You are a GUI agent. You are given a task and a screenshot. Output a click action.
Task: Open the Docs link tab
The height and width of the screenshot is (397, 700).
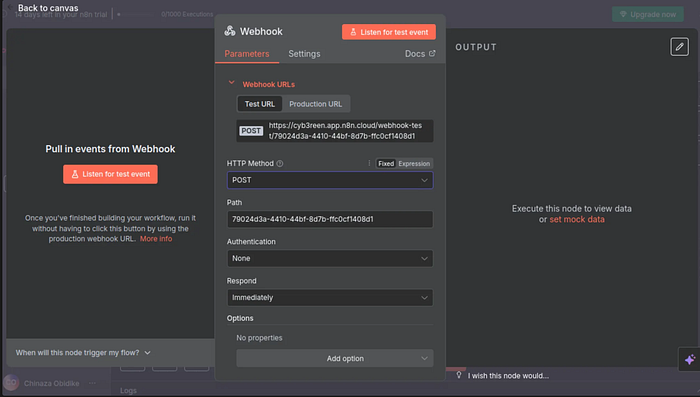[x=420, y=54]
